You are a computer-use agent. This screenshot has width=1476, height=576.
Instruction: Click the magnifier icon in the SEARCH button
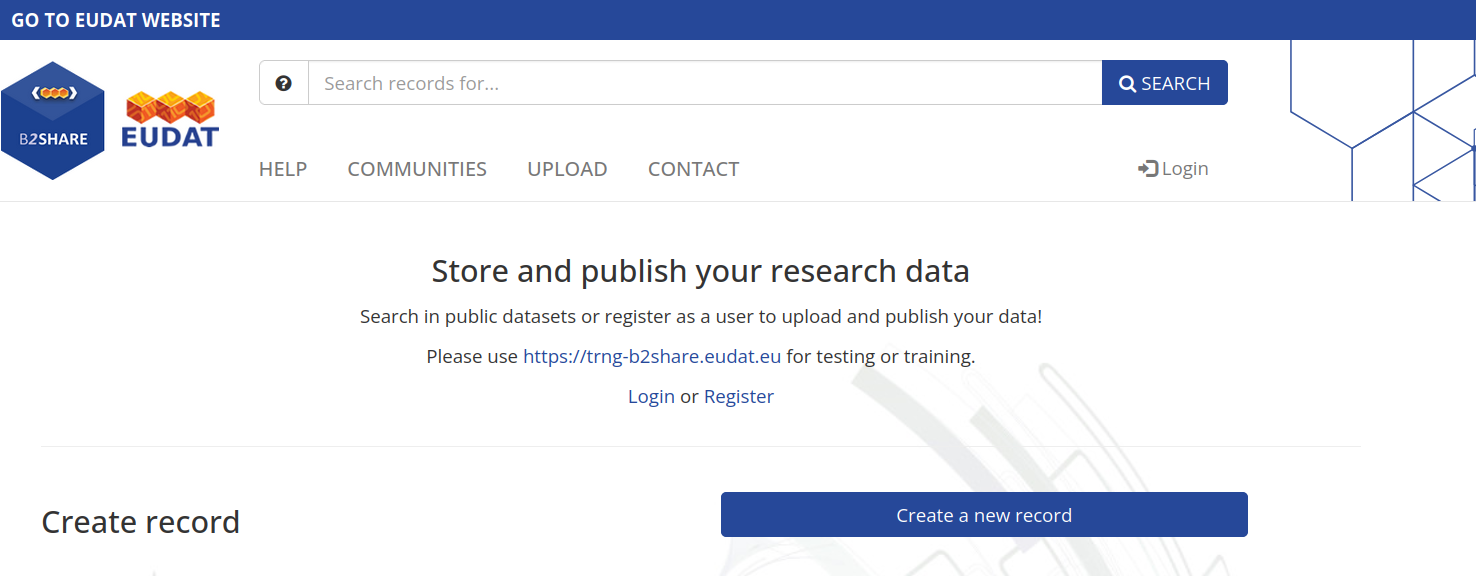pos(1127,84)
